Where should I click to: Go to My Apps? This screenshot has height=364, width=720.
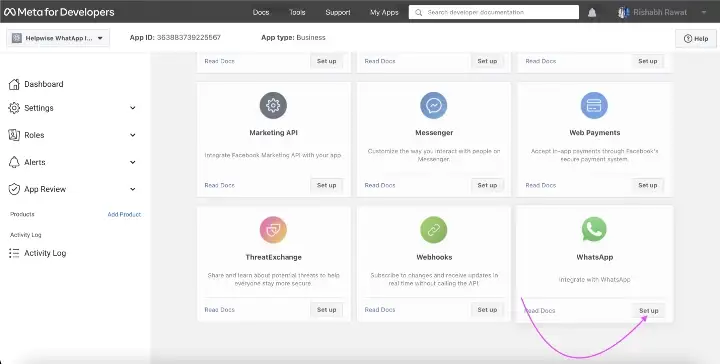tap(384, 12)
